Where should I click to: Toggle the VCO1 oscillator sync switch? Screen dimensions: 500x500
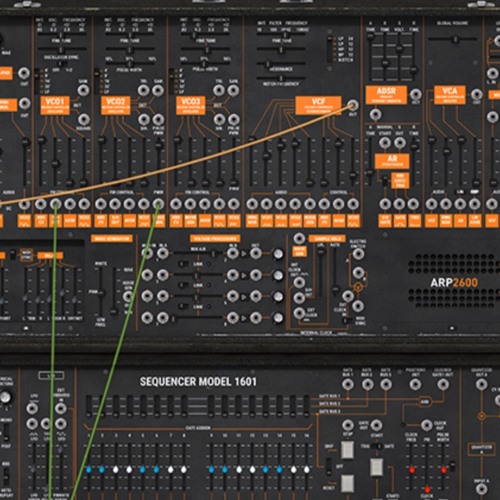[61, 63]
